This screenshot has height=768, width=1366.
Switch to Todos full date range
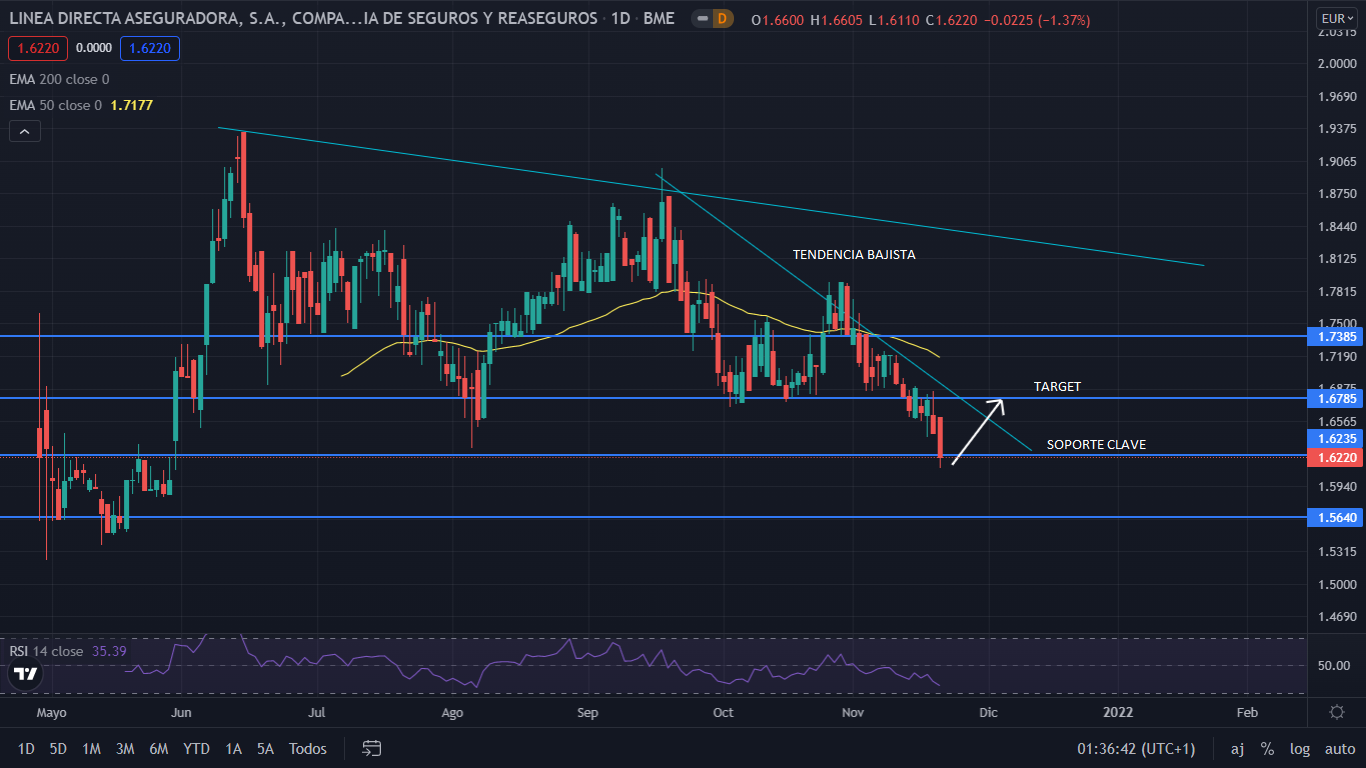tap(307, 748)
